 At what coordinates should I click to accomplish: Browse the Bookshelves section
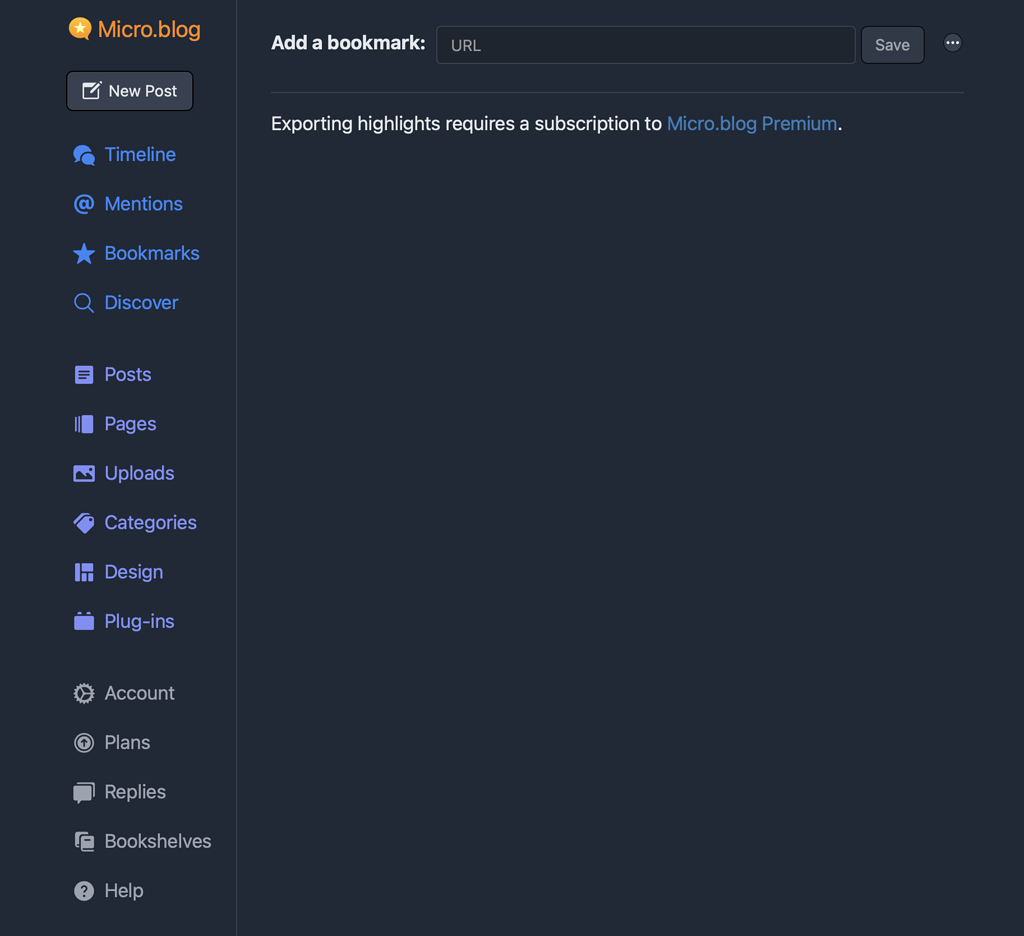click(156, 841)
